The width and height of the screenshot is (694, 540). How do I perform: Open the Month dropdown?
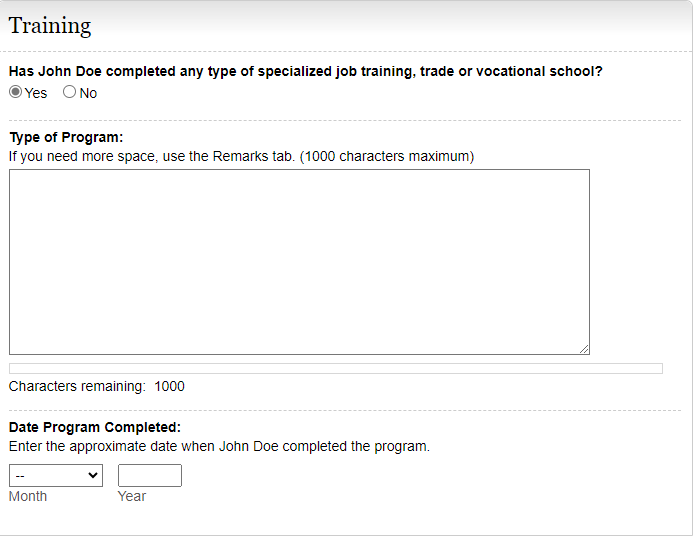point(55,476)
